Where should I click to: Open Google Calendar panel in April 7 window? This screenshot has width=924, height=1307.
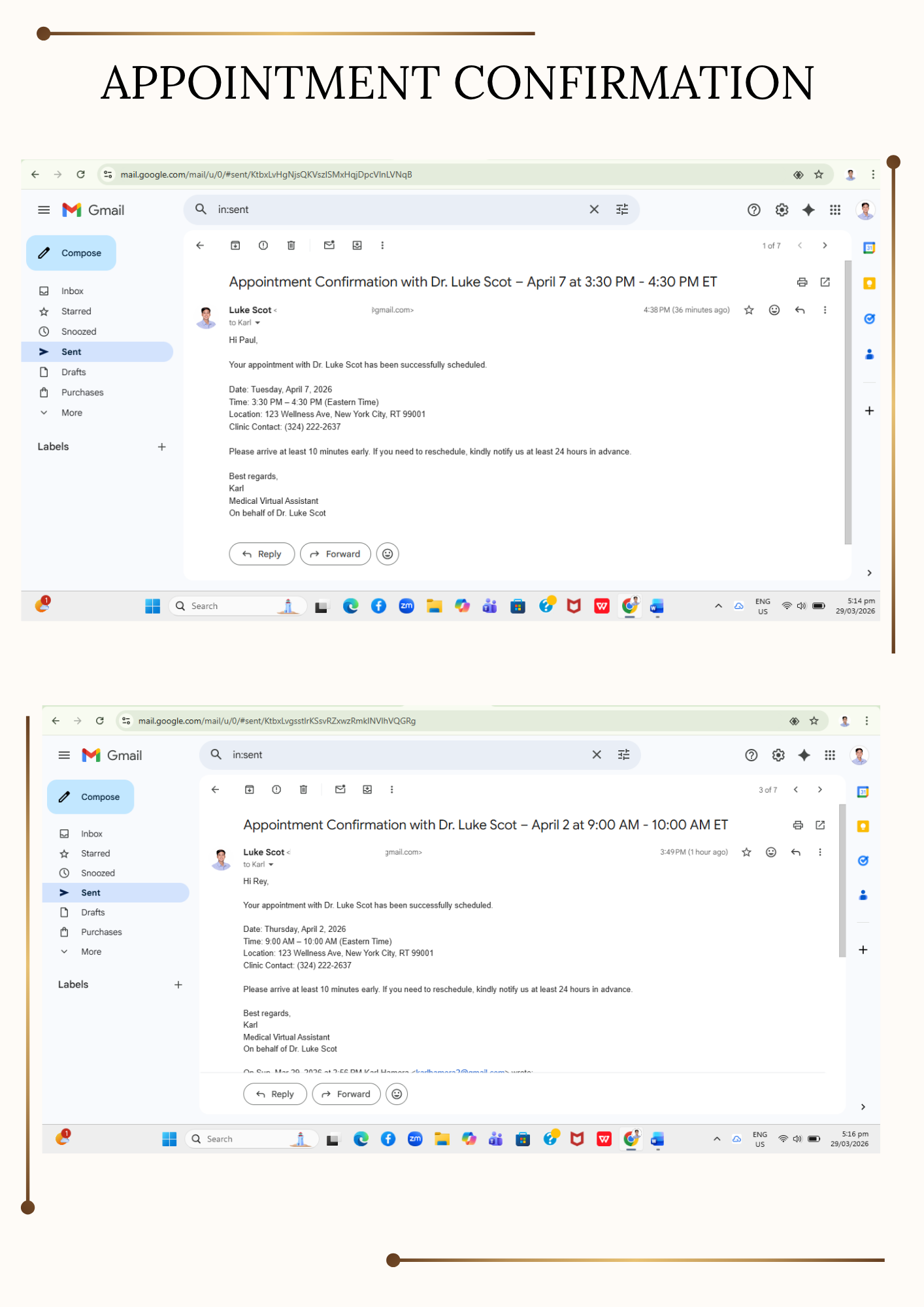(x=869, y=248)
